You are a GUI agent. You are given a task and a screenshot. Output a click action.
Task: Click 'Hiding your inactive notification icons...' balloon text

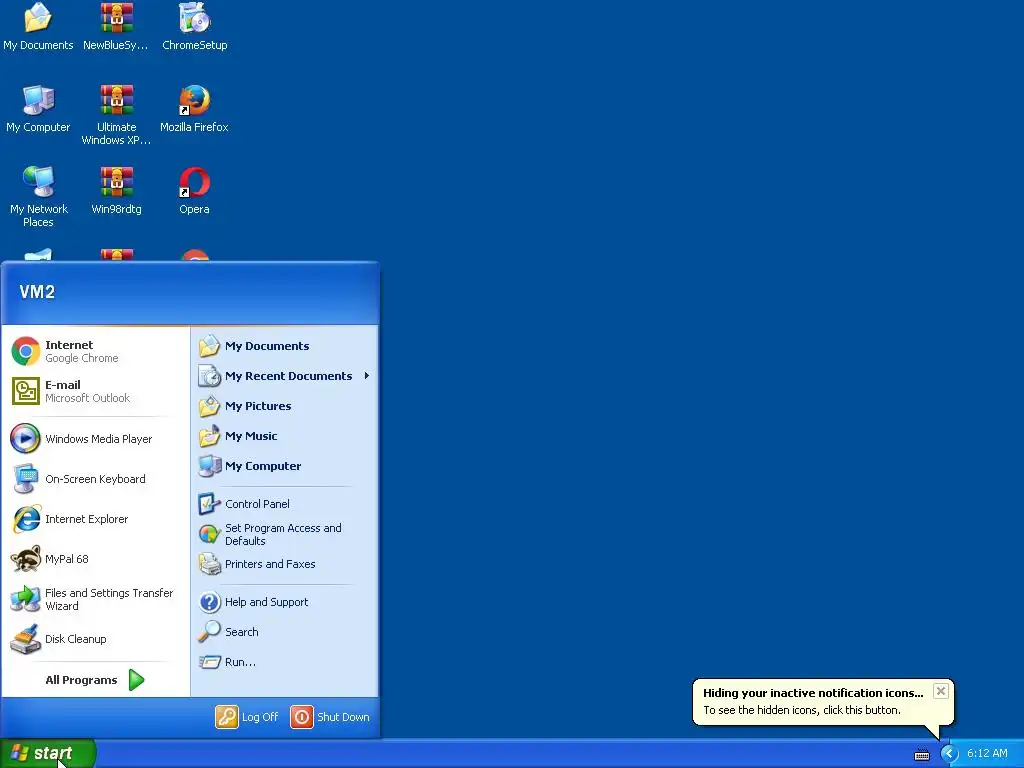(813, 693)
